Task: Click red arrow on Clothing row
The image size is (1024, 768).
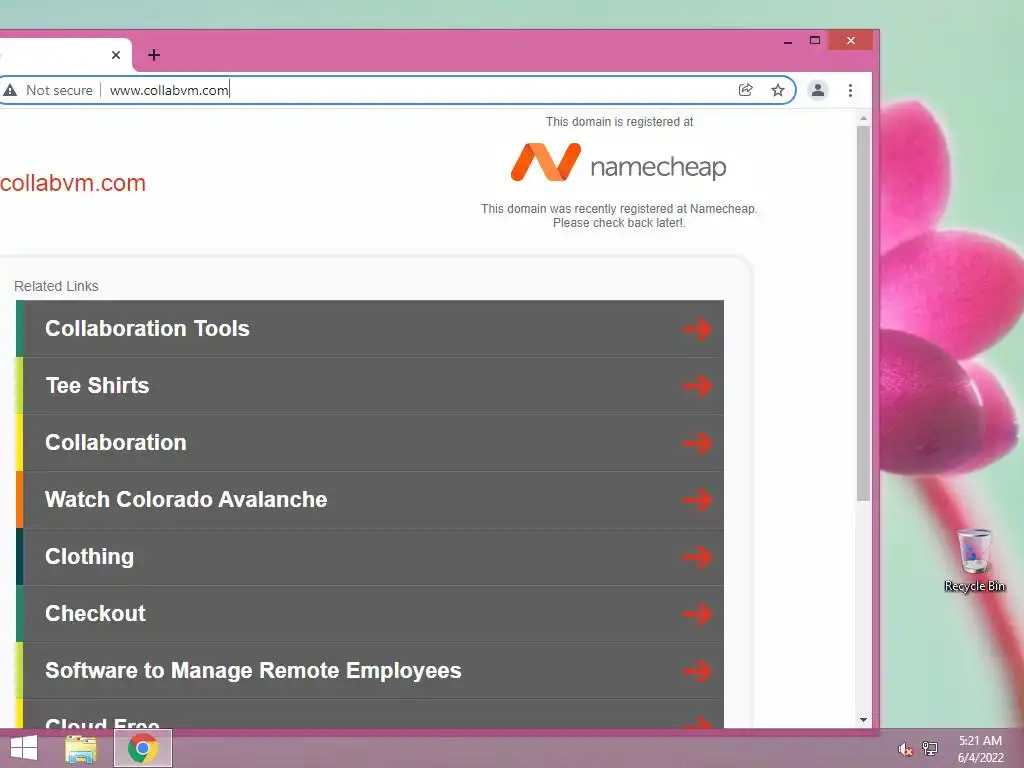Action: point(697,557)
